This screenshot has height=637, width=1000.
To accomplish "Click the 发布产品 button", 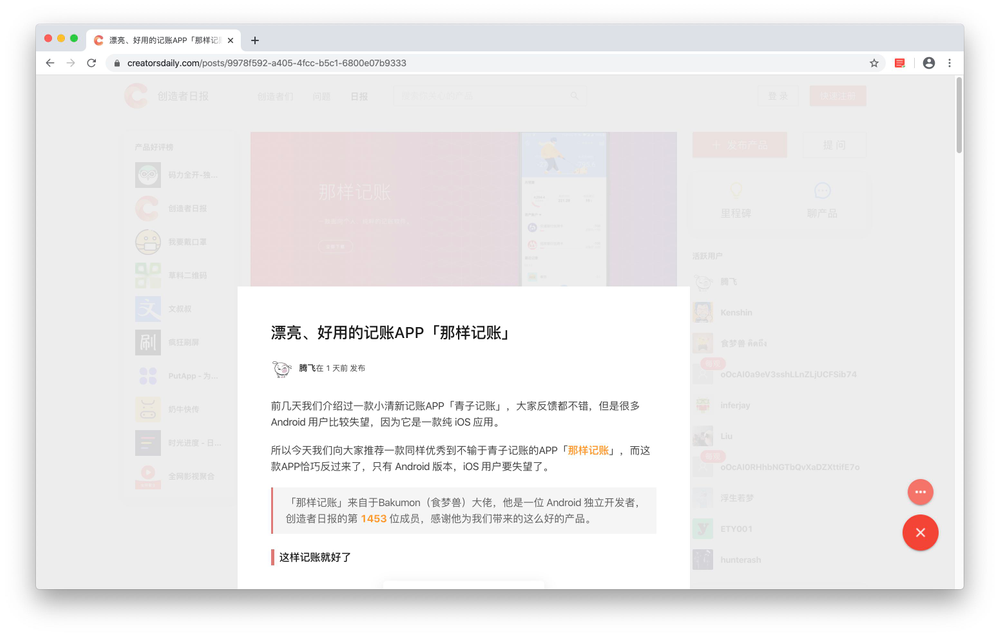I will pyautogui.click(x=740, y=145).
